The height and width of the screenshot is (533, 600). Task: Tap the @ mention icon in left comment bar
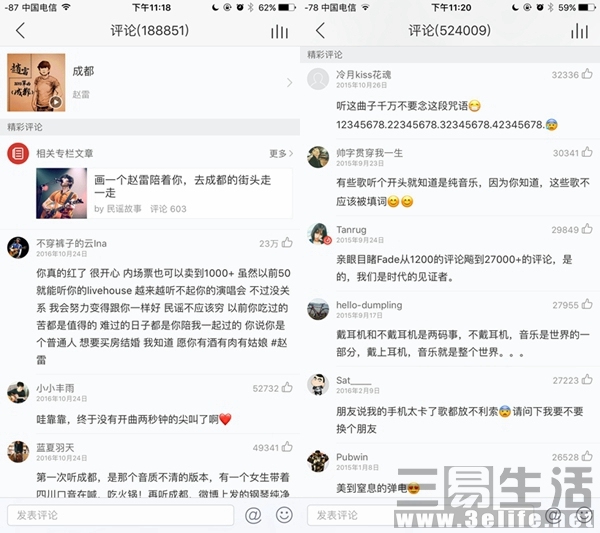click(x=253, y=515)
